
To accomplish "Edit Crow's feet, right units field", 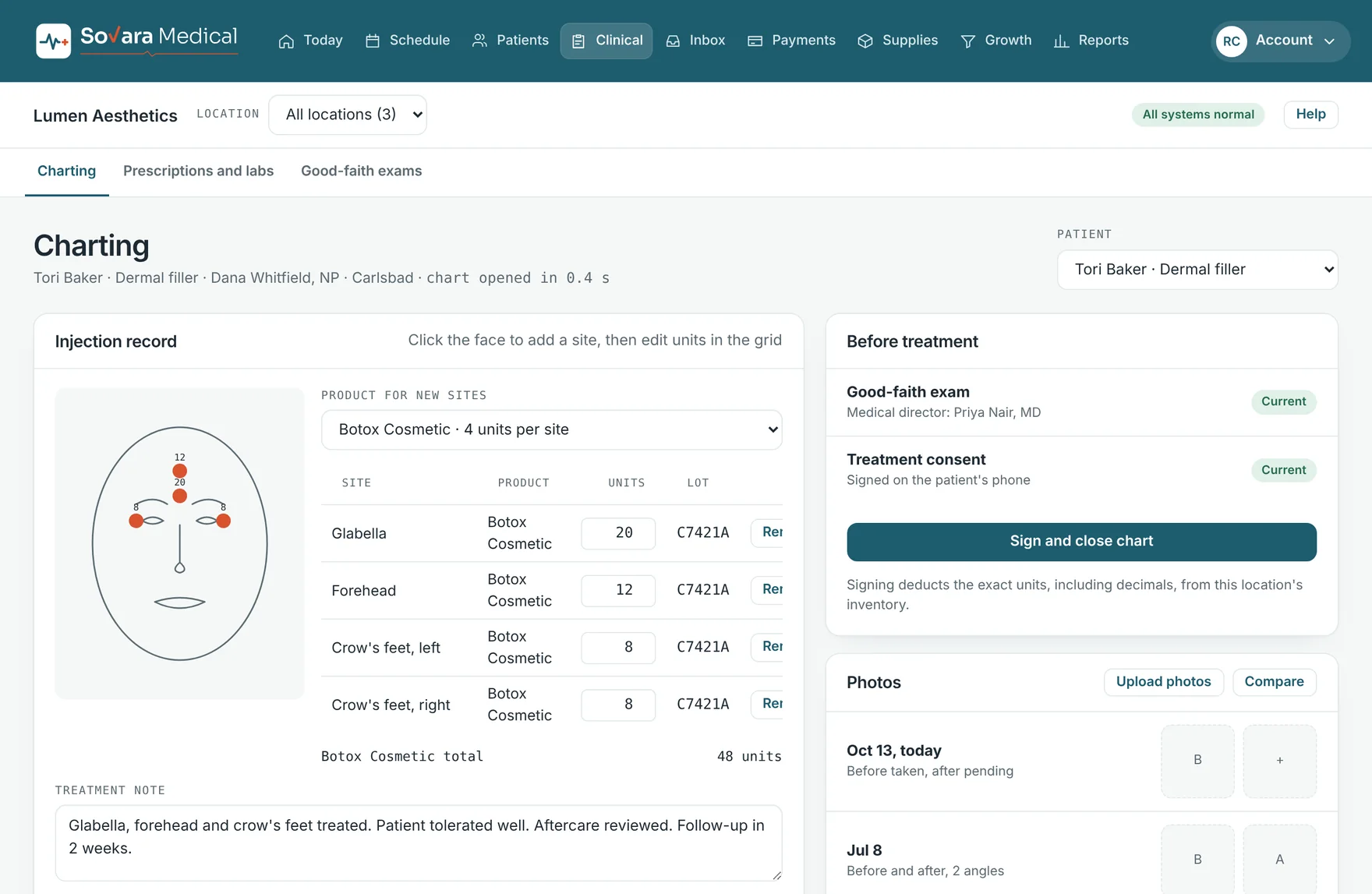I will [618, 705].
